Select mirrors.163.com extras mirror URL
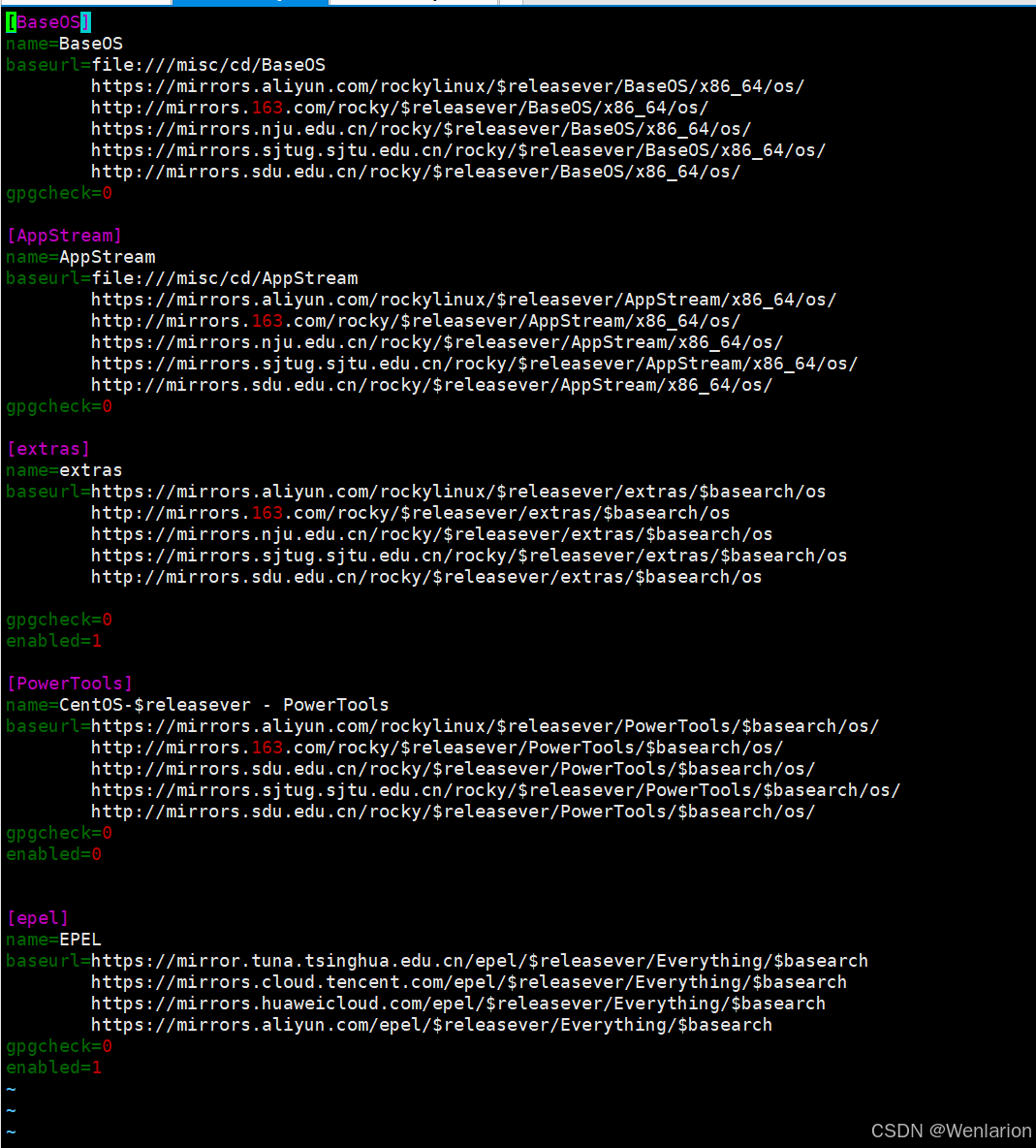Screen dimensions: 1036x1148 411,513
